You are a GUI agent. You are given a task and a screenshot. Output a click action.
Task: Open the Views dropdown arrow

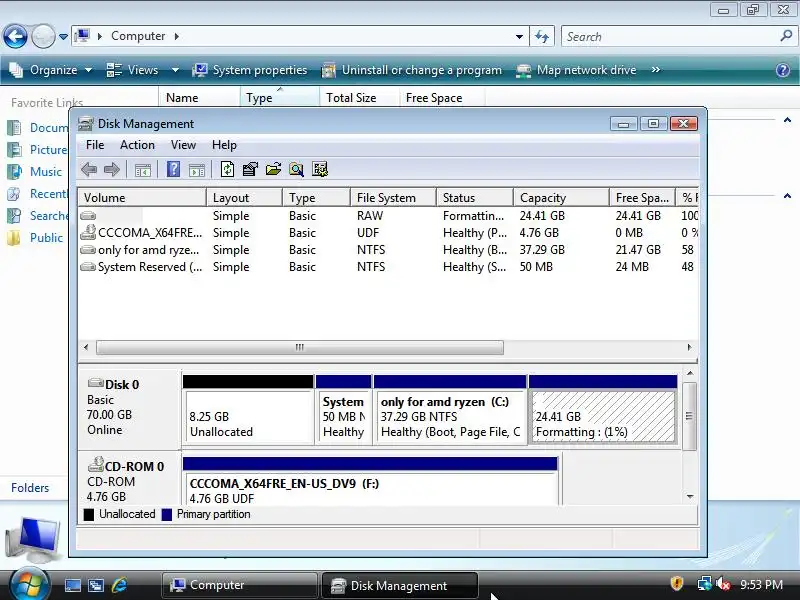pyautogui.click(x=175, y=70)
